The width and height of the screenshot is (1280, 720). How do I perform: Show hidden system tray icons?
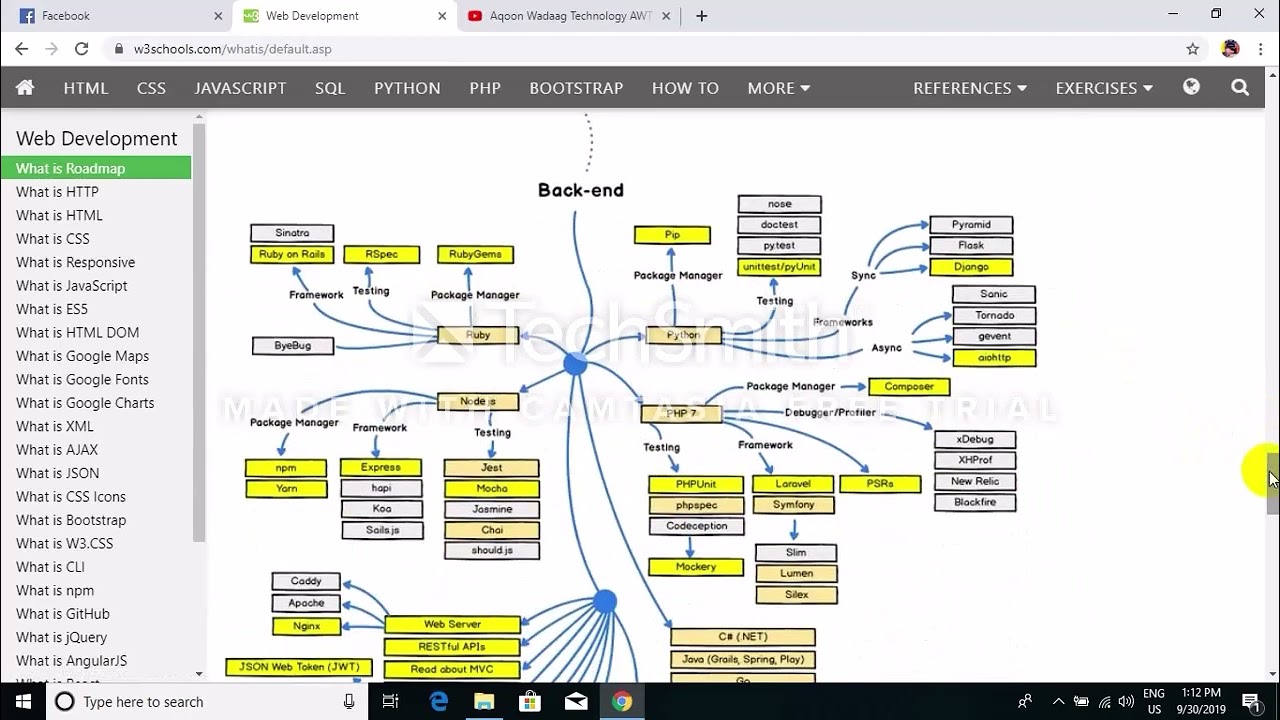coord(1058,701)
